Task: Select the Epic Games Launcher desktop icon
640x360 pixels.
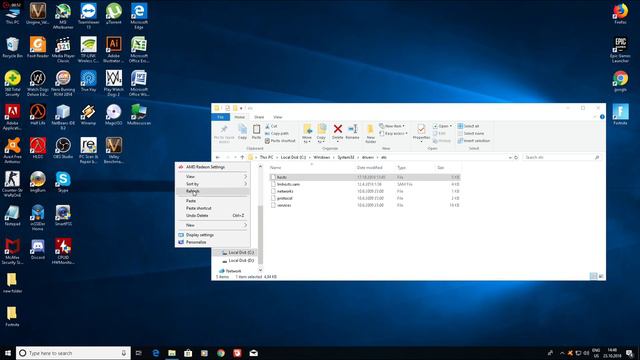Action: pos(620,49)
